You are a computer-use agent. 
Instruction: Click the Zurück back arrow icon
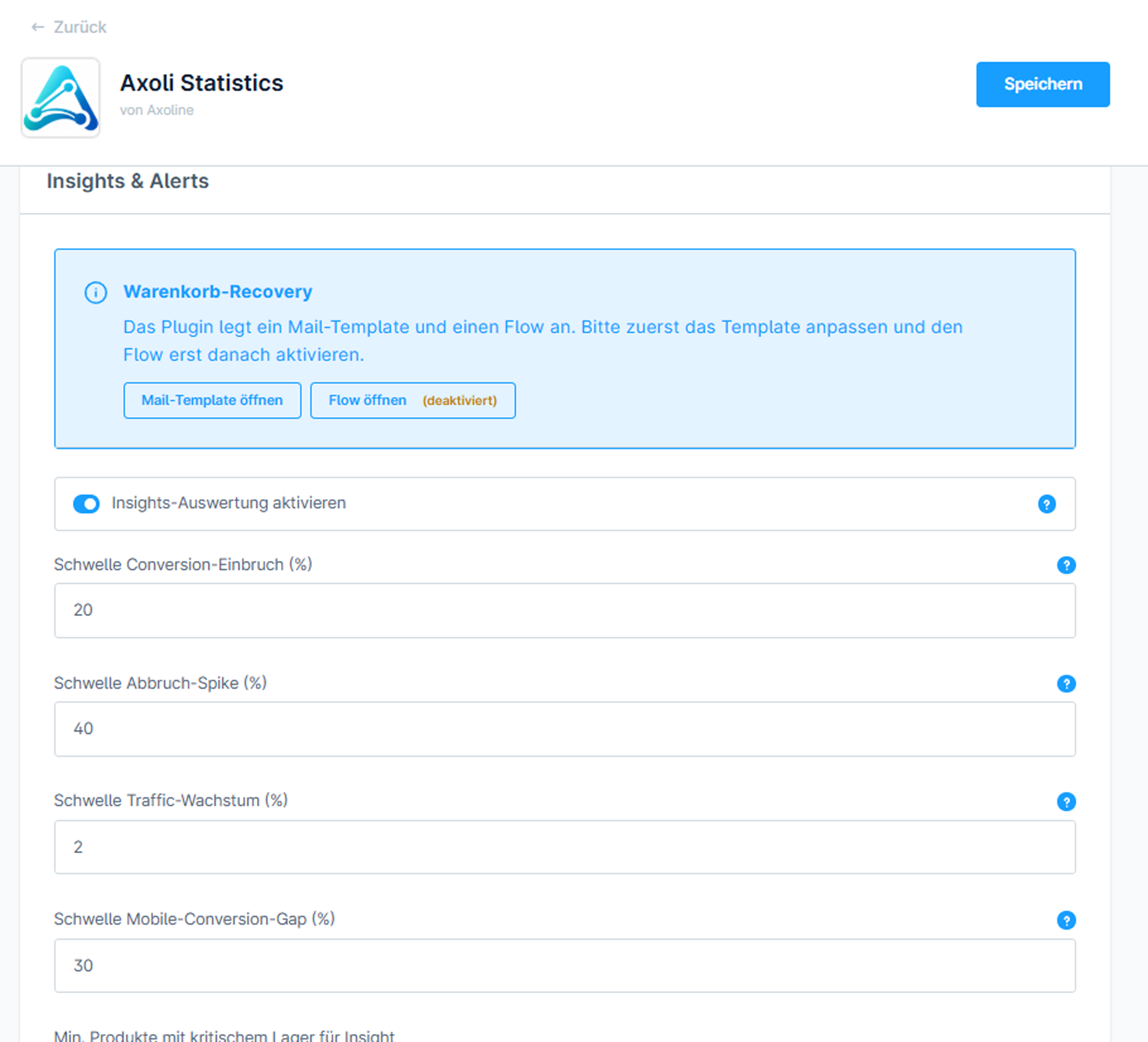click(x=38, y=27)
